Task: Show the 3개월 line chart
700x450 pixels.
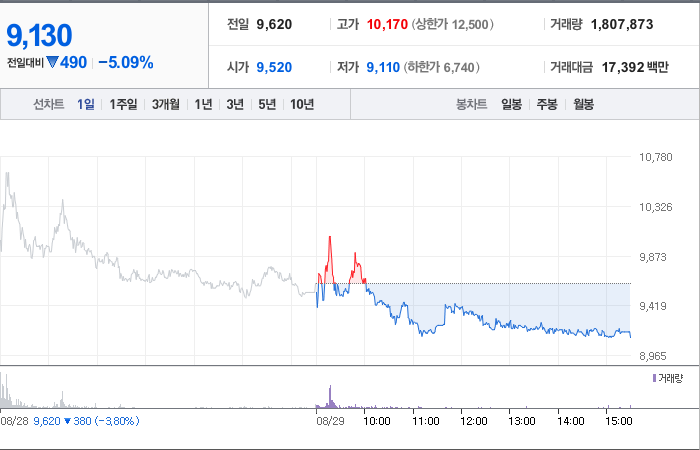Action: coord(166,104)
